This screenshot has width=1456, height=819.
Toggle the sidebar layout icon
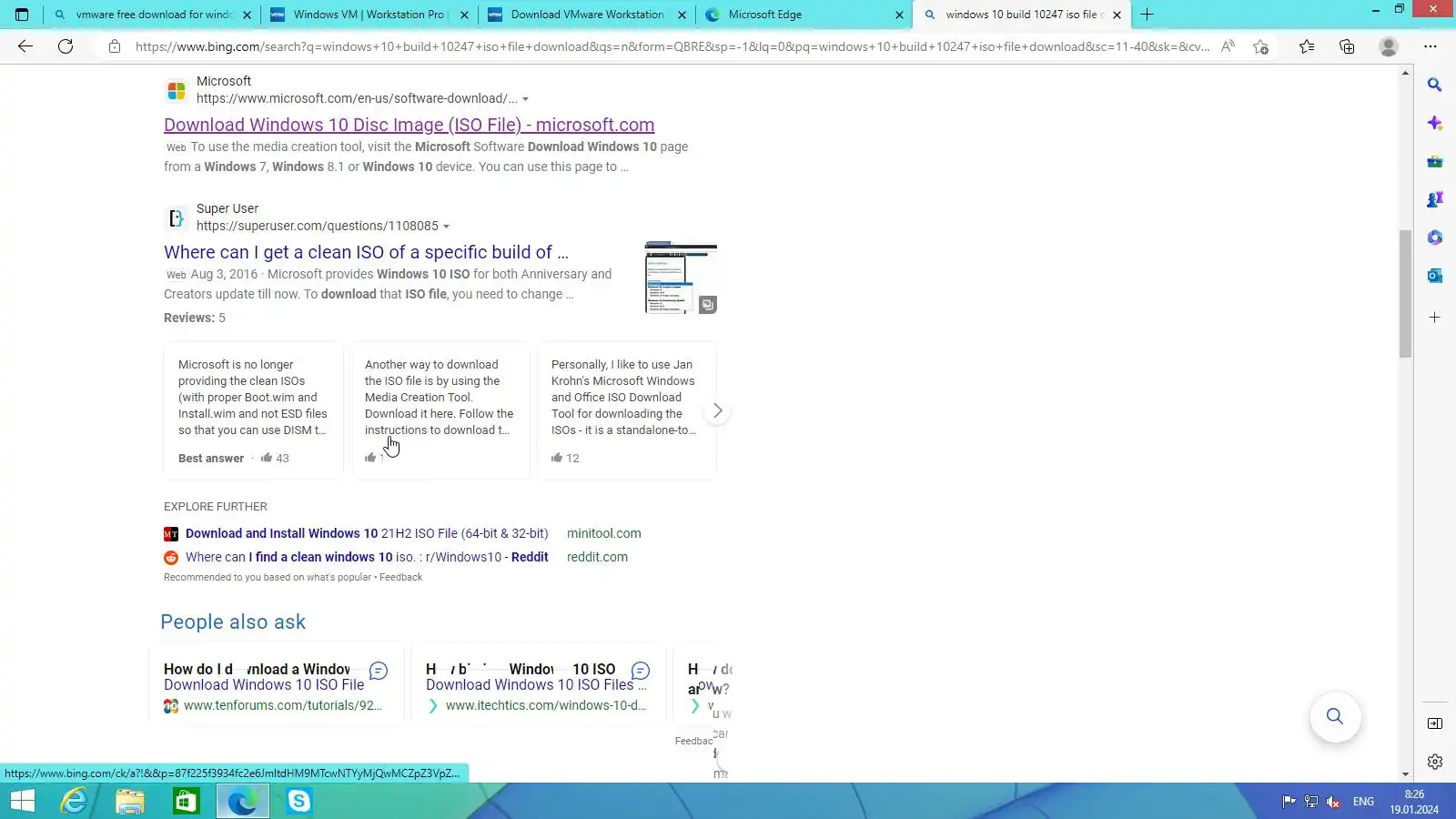(x=1435, y=723)
